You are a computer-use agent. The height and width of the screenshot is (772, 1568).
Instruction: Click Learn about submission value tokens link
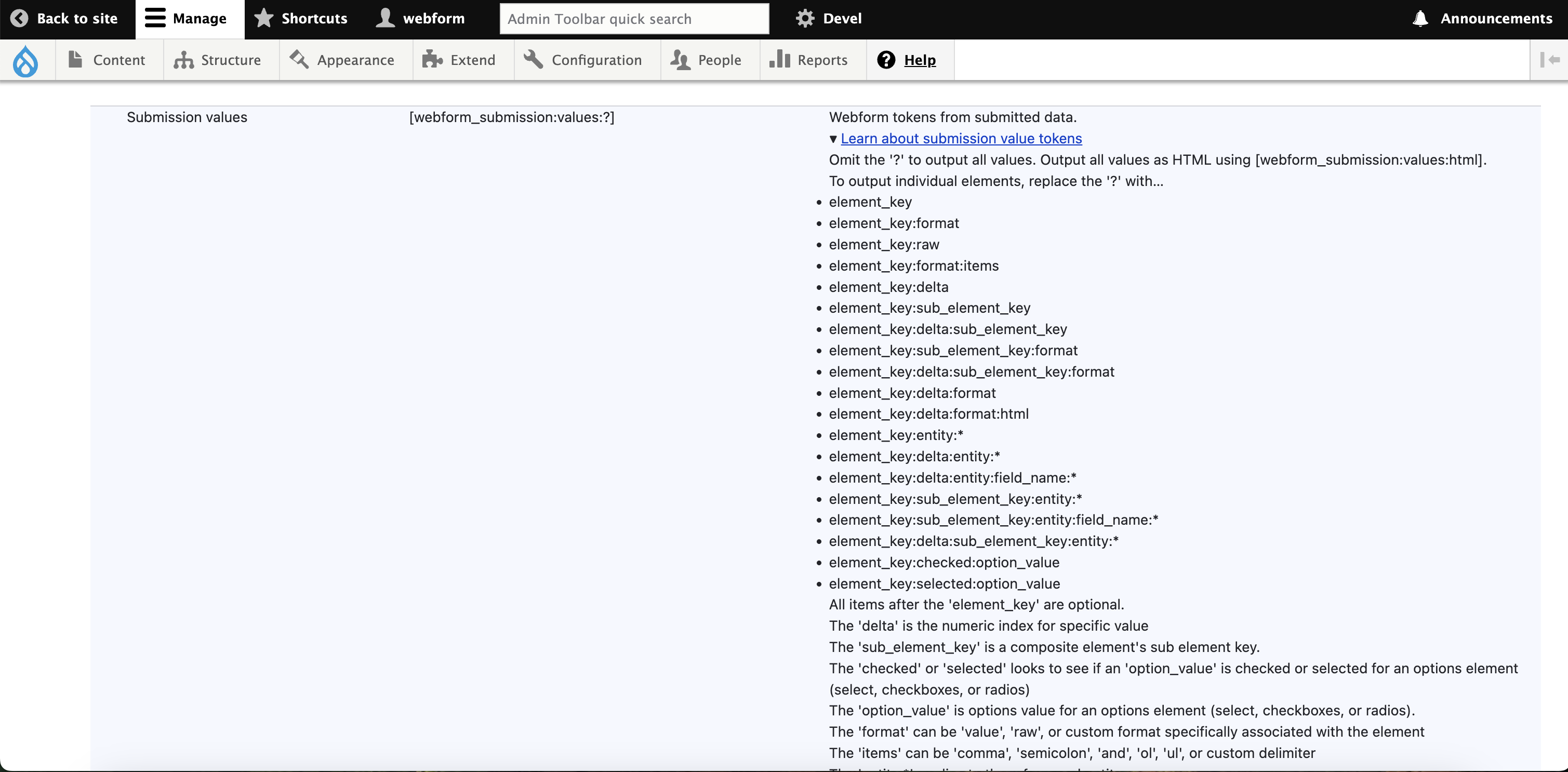(961, 139)
